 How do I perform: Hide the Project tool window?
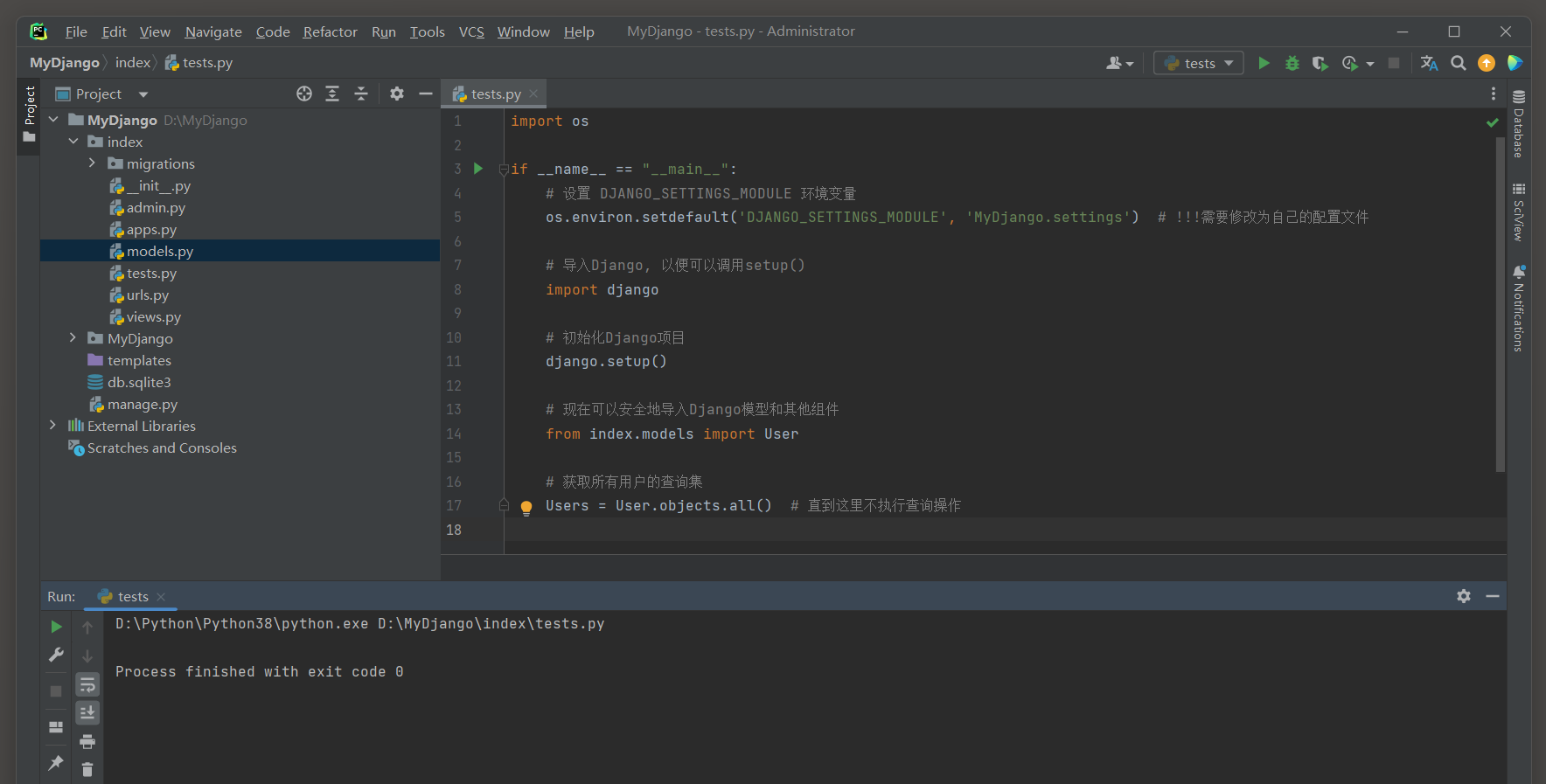pyautogui.click(x=426, y=94)
